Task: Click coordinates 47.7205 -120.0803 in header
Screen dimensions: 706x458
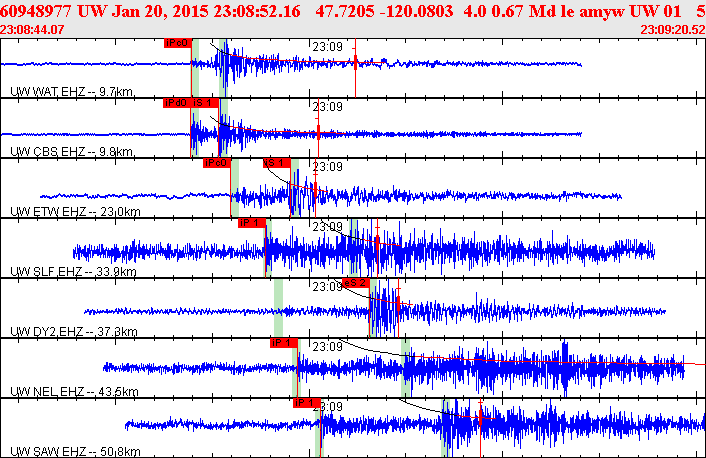Action: (x=384, y=11)
